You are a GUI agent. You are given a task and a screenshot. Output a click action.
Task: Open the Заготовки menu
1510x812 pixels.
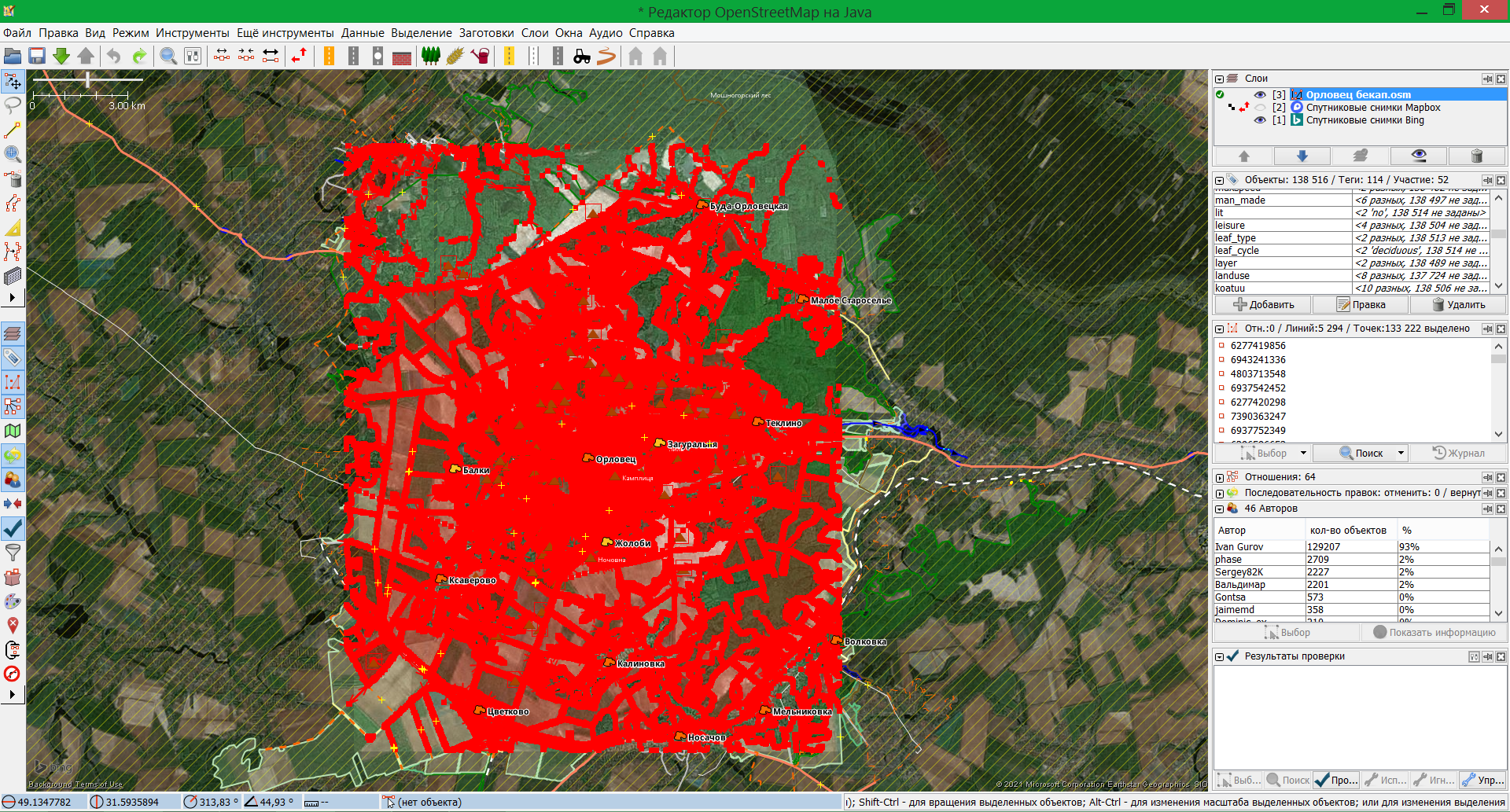click(487, 33)
